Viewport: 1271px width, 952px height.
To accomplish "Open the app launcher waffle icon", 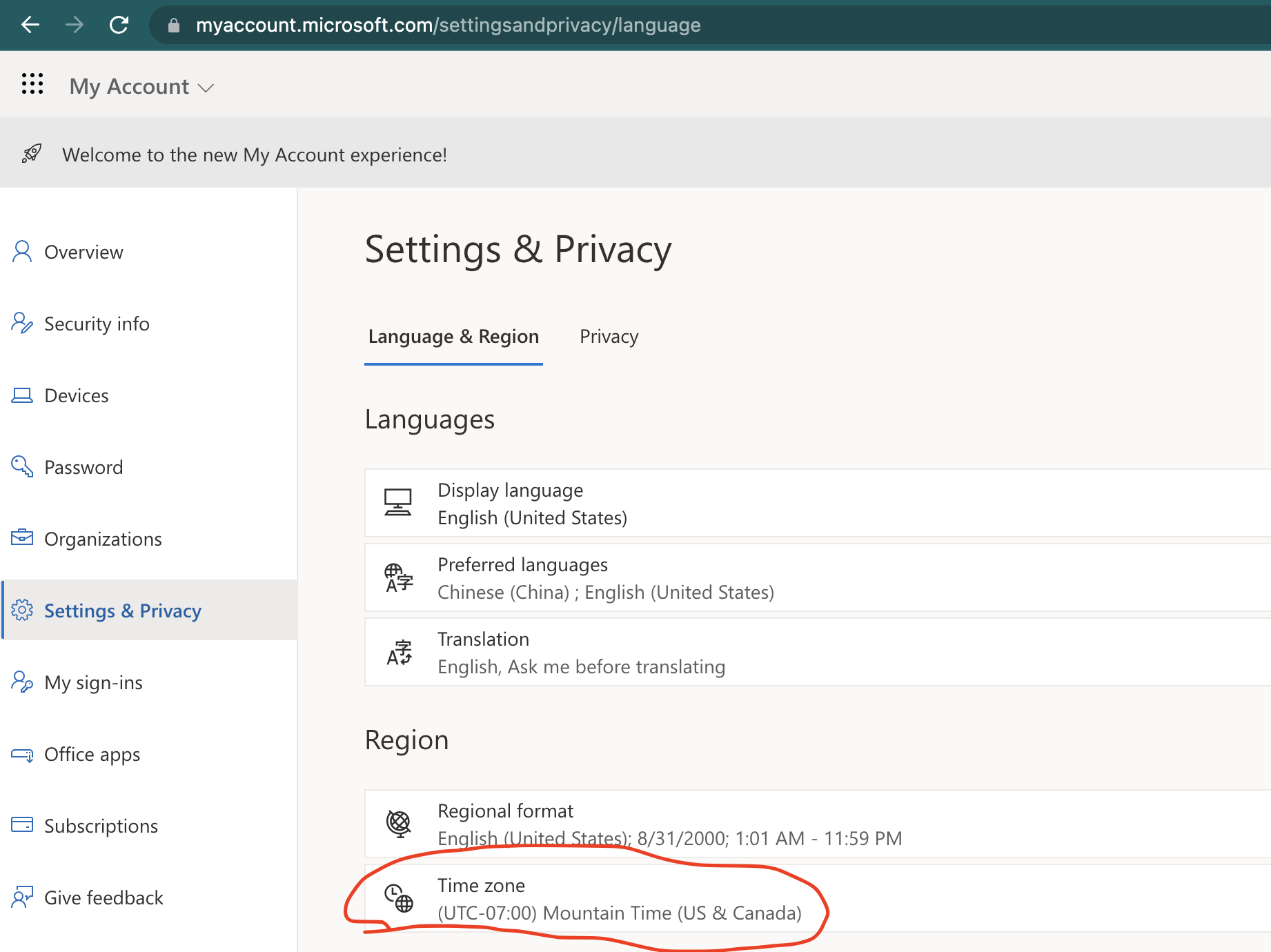I will click(x=32, y=84).
